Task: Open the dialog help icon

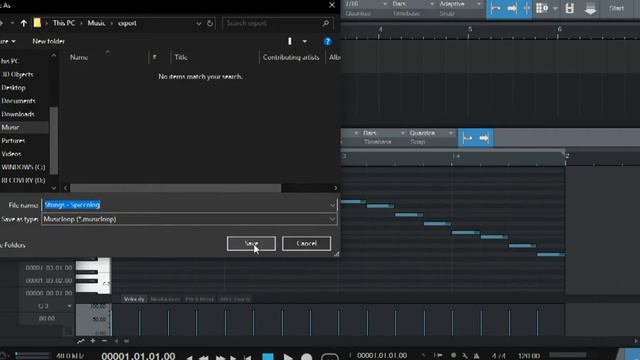Action: click(x=327, y=41)
